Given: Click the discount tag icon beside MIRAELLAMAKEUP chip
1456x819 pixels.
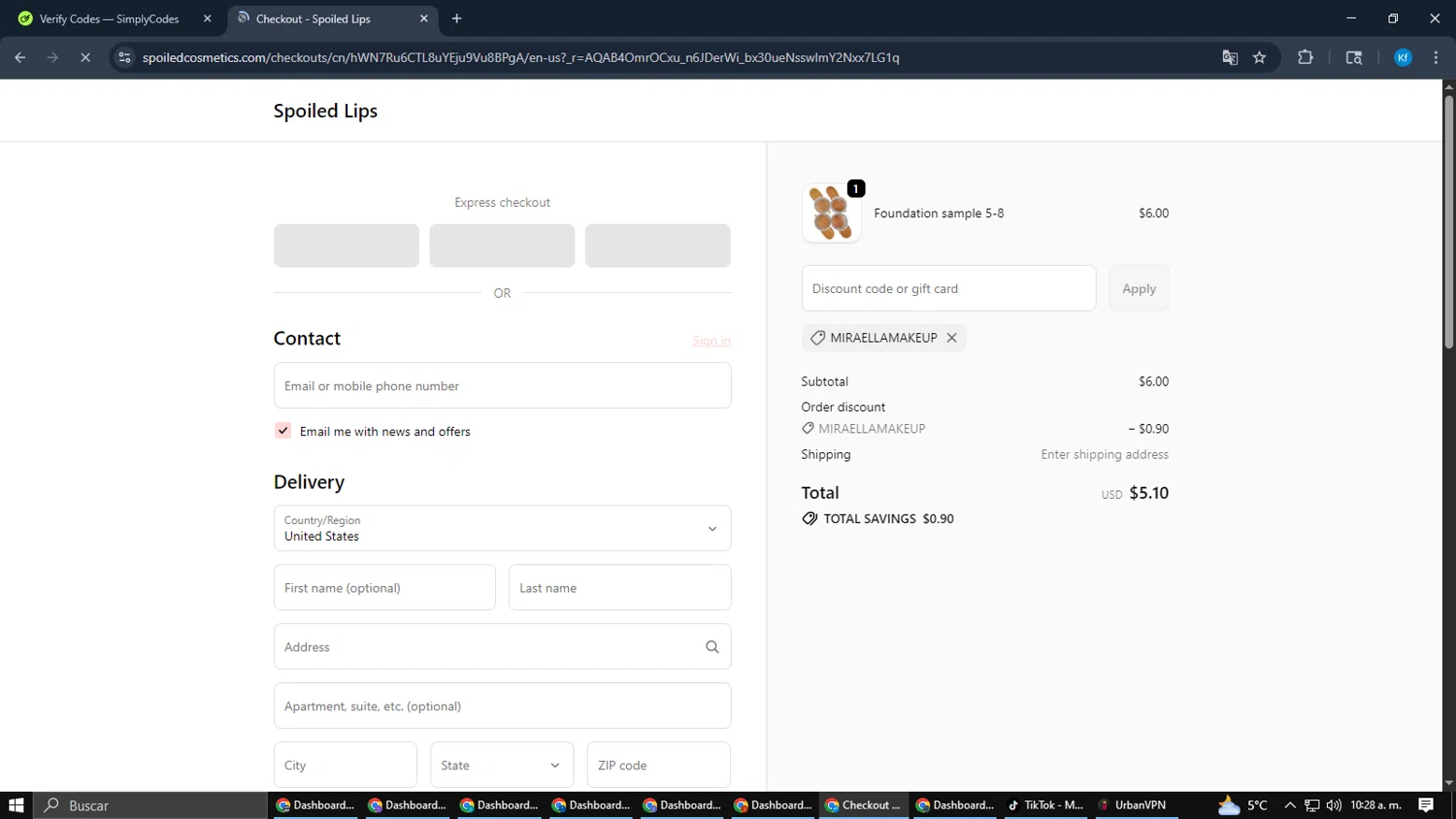Looking at the screenshot, I should point(817,338).
